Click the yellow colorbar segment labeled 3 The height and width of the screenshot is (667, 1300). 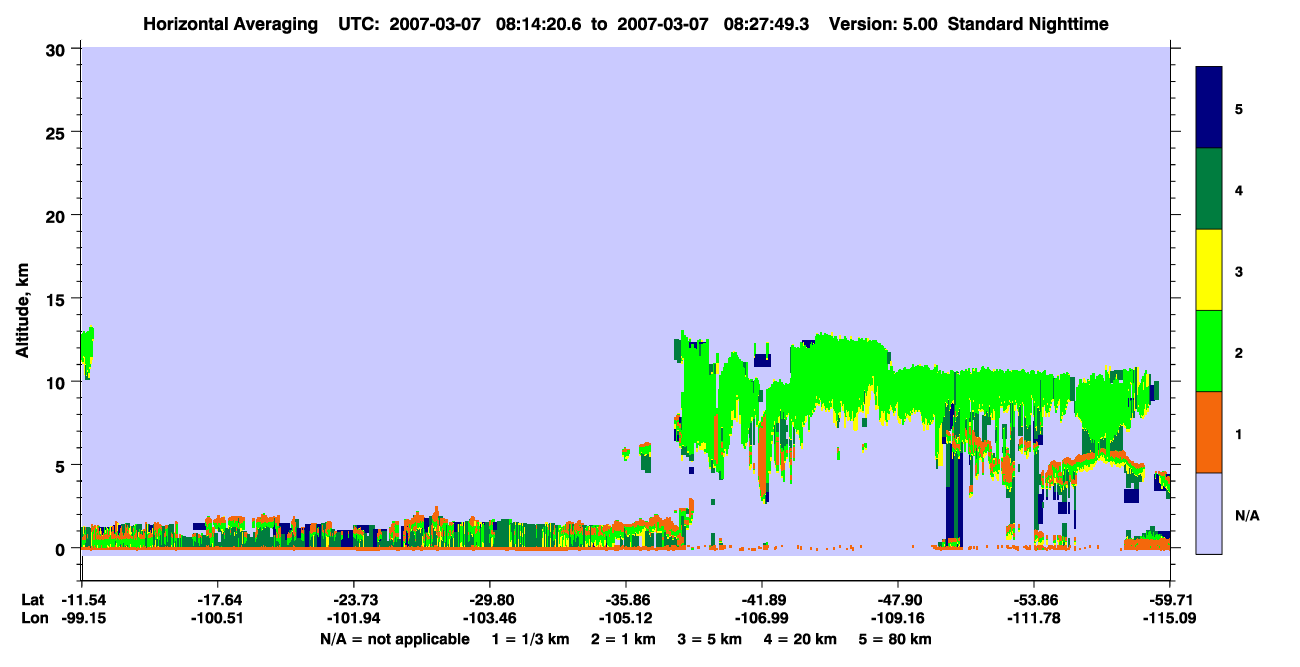[x=1209, y=270]
